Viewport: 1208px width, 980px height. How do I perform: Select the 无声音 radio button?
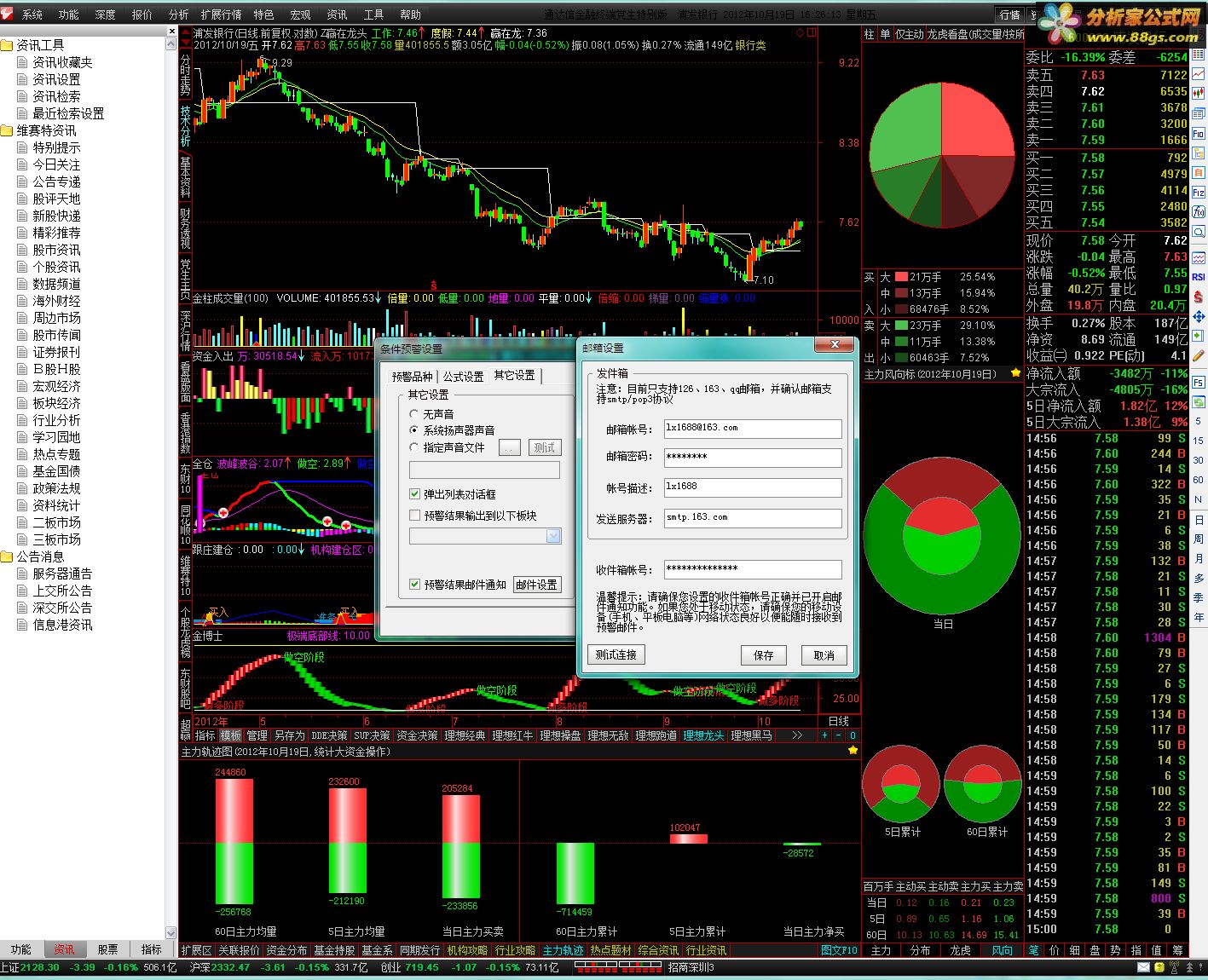point(414,414)
